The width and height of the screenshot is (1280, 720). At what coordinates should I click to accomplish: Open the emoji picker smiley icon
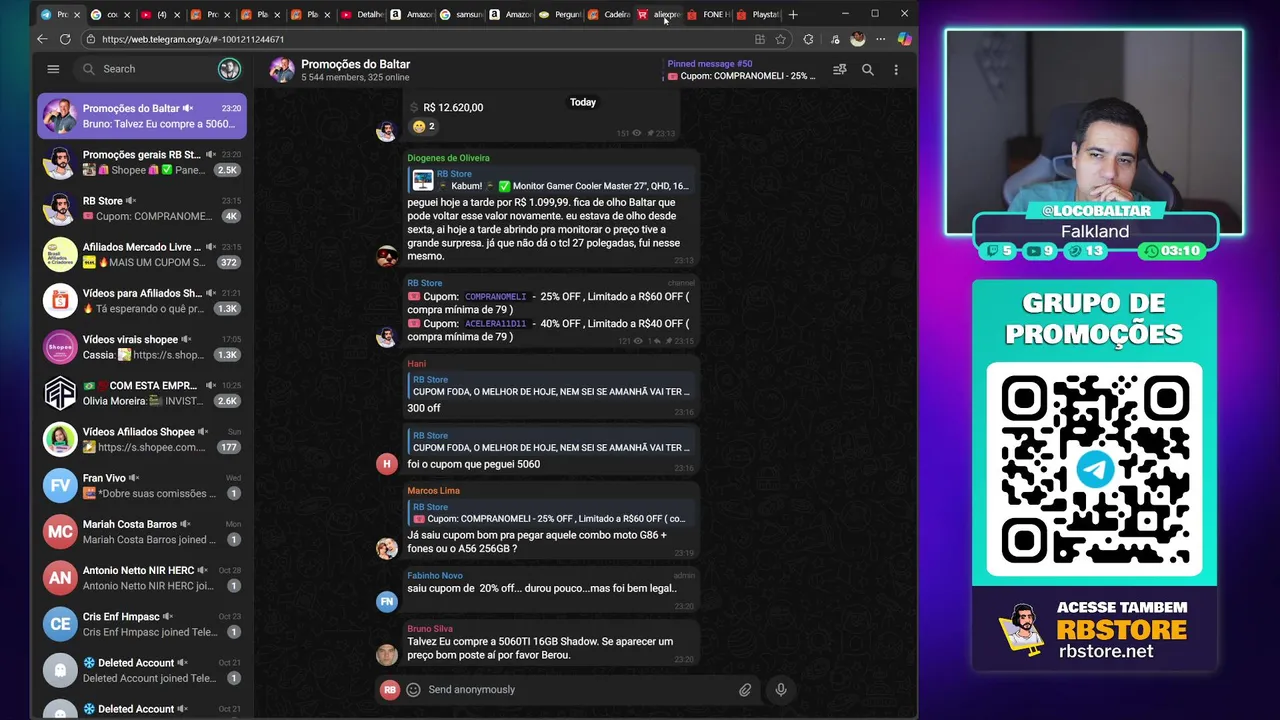click(413, 690)
